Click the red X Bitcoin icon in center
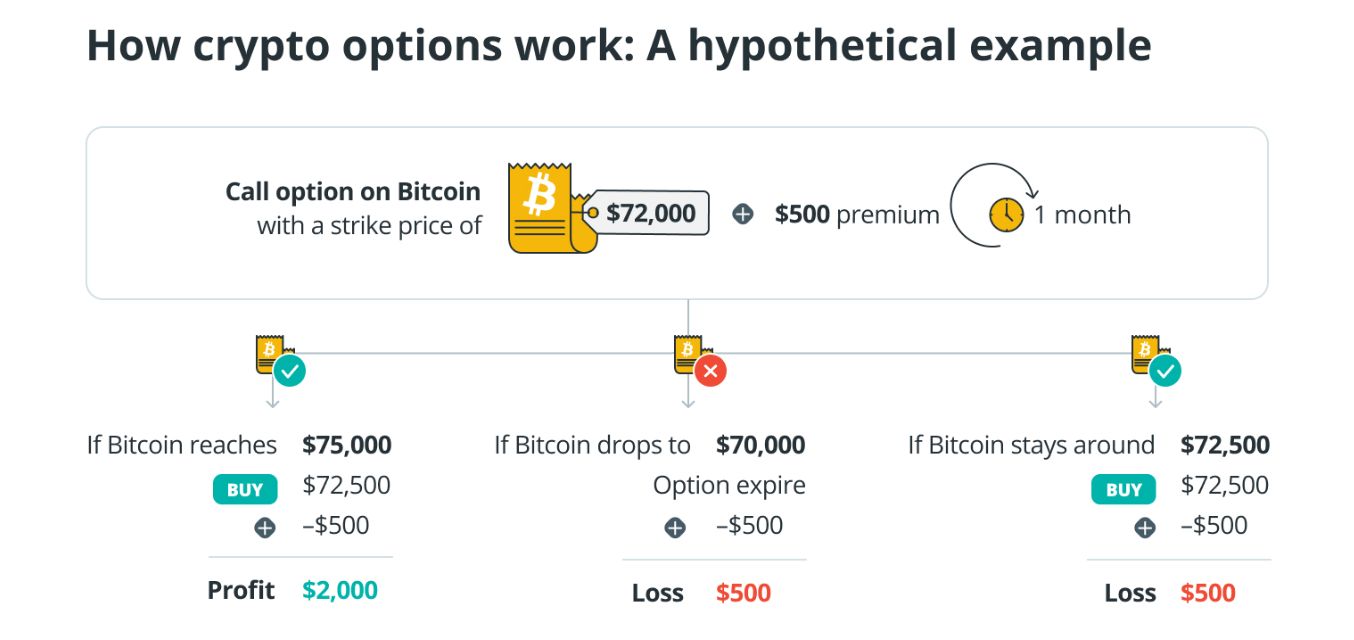The height and width of the screenshot is (640, 1354). (x=698, y=361)
